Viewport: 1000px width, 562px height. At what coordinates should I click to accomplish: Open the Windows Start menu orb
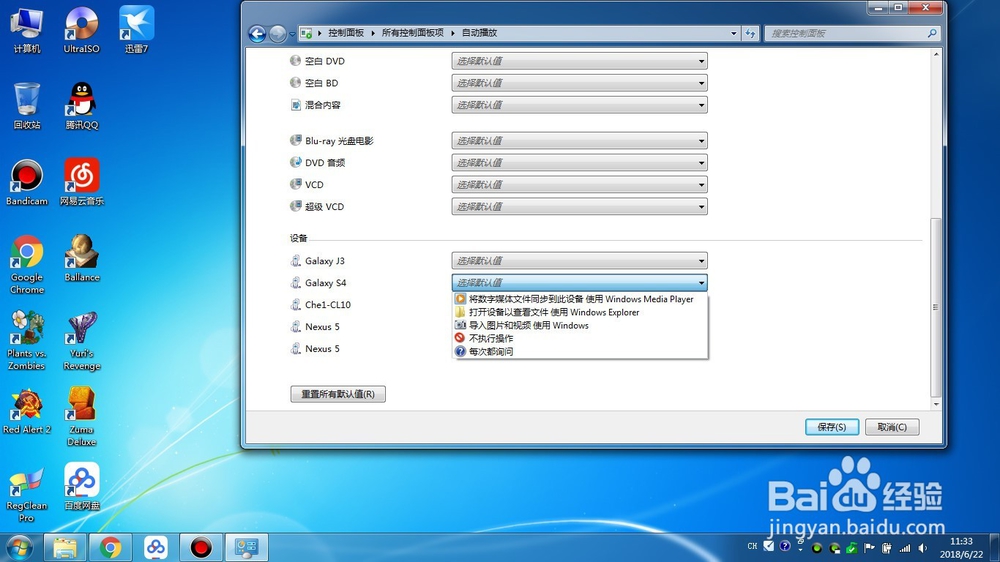click(x=19, y=547)
